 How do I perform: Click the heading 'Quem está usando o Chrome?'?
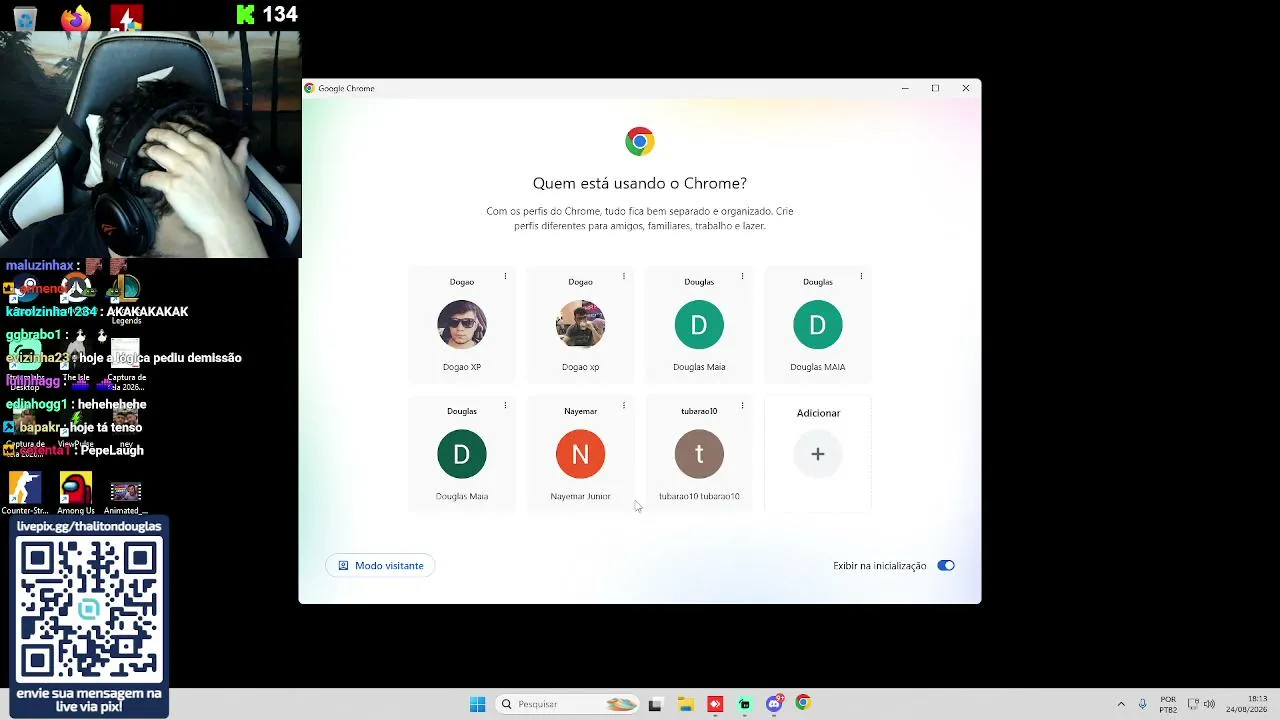[x=640, y=183]
